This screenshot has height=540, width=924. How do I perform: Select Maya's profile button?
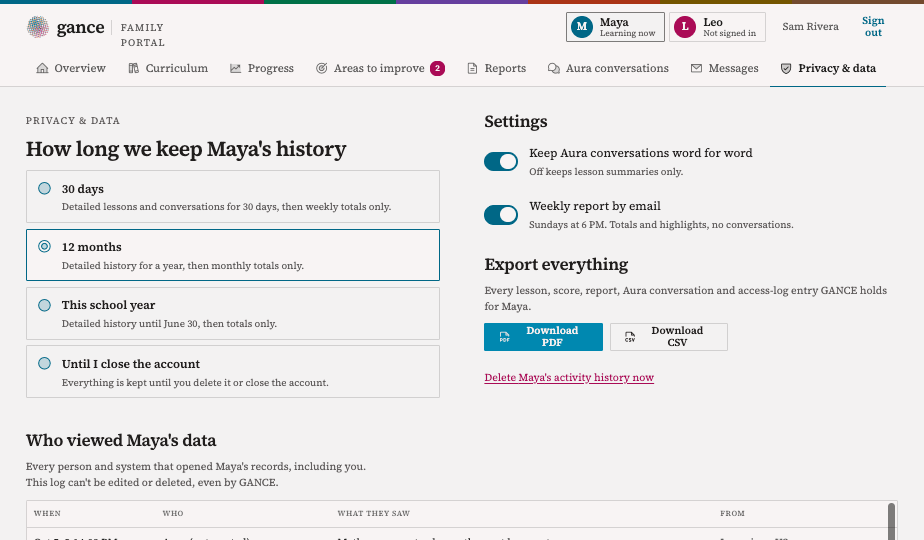615,27
